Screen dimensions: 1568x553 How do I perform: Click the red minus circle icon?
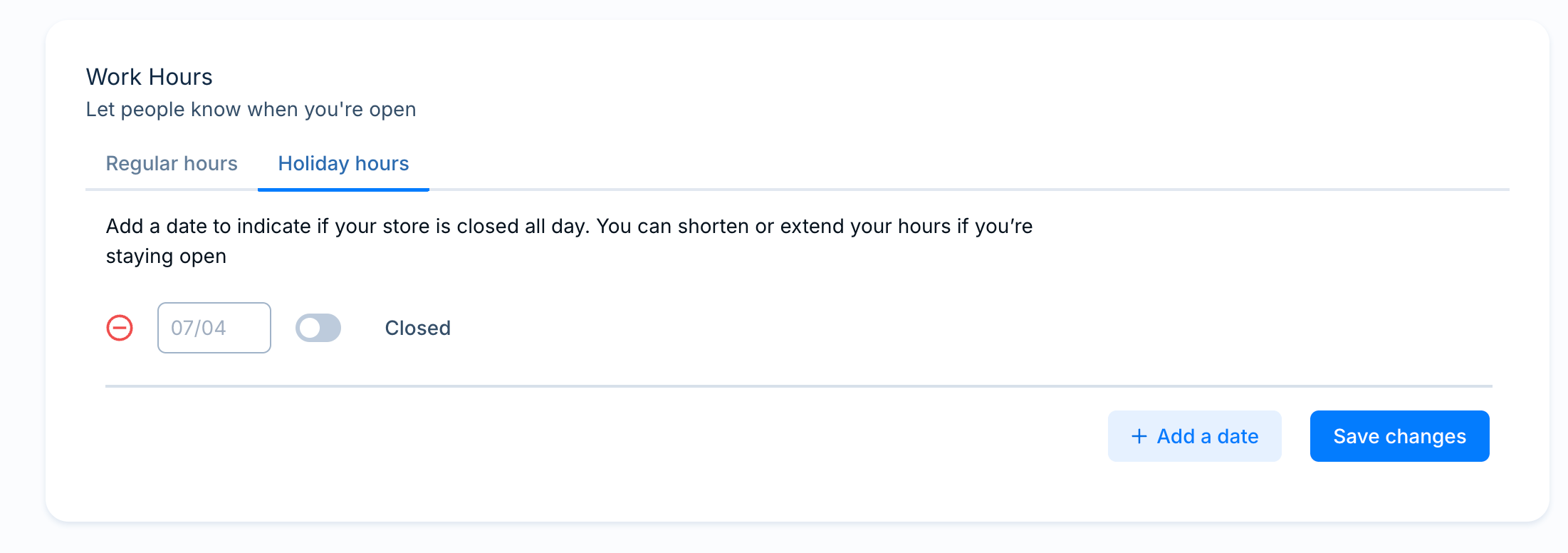pos(120,328)
